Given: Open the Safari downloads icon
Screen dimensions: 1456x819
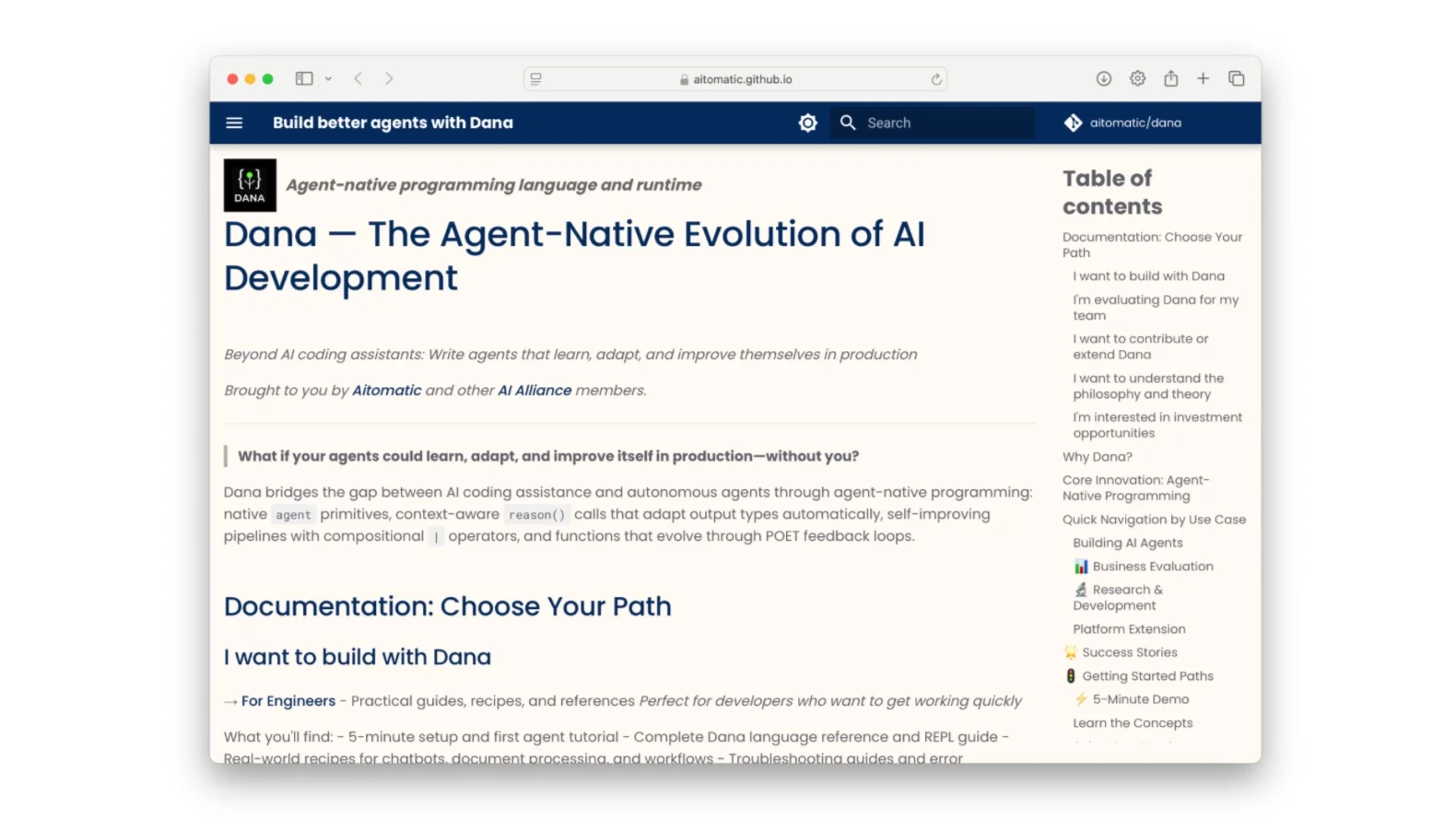Looking at the screenshot, I should tap(1104, 79).
